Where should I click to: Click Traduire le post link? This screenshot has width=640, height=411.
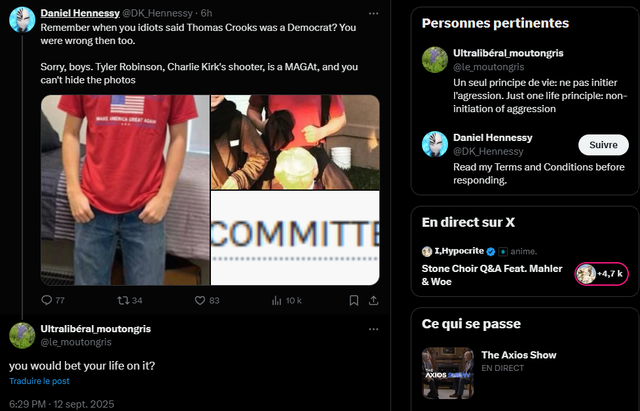39,381
